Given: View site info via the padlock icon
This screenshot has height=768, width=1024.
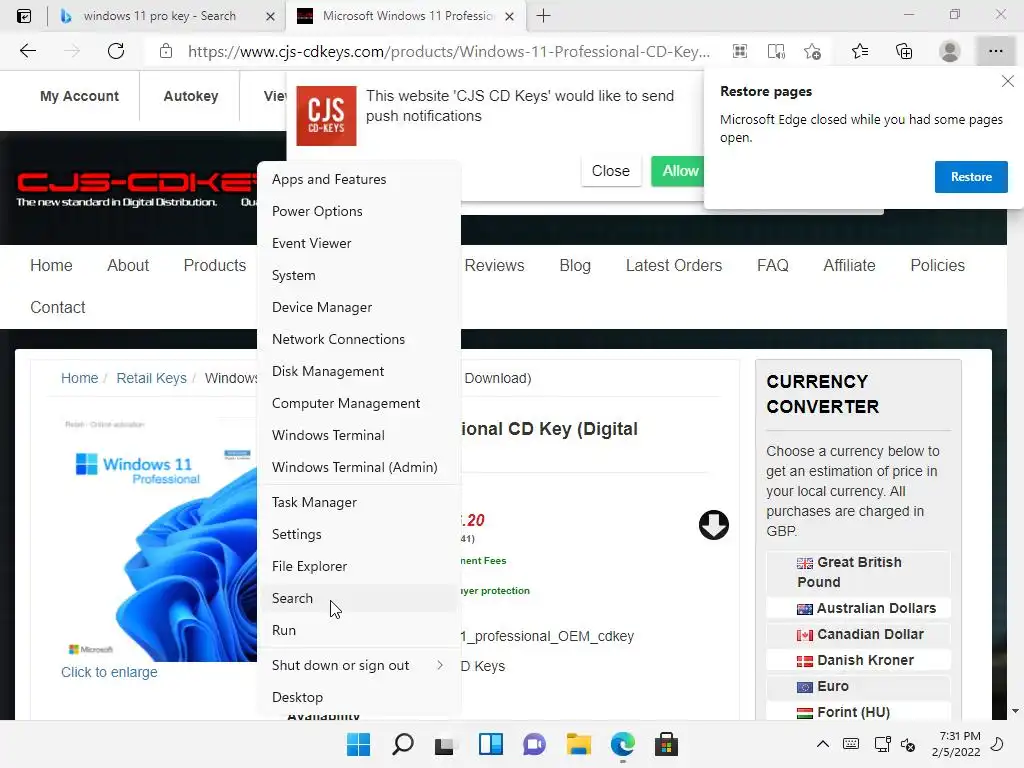Looking at the screenshot, I should [x=166, y=51].
